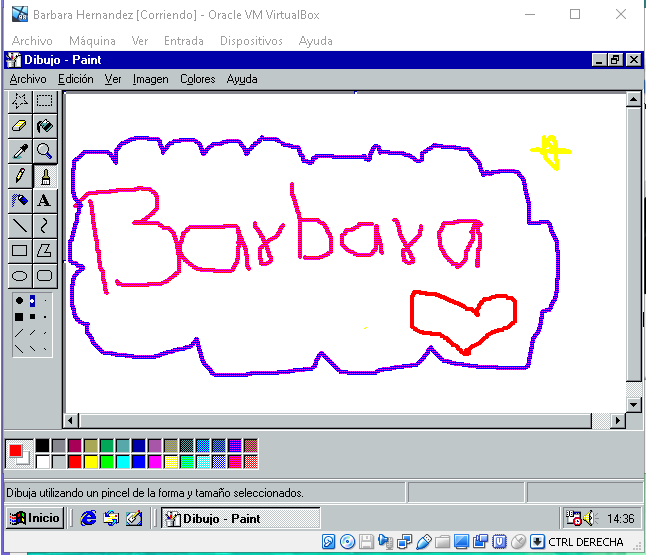Open the Colores menu
646x555 pixels.
197,79
